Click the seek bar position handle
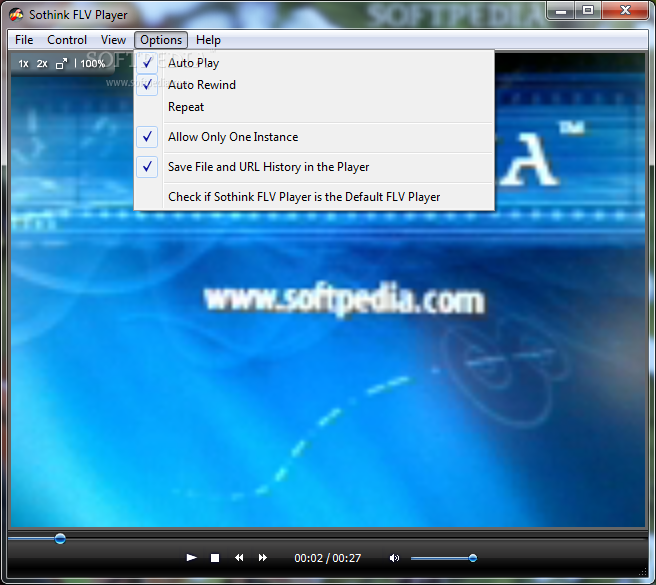 click(60, 539)
